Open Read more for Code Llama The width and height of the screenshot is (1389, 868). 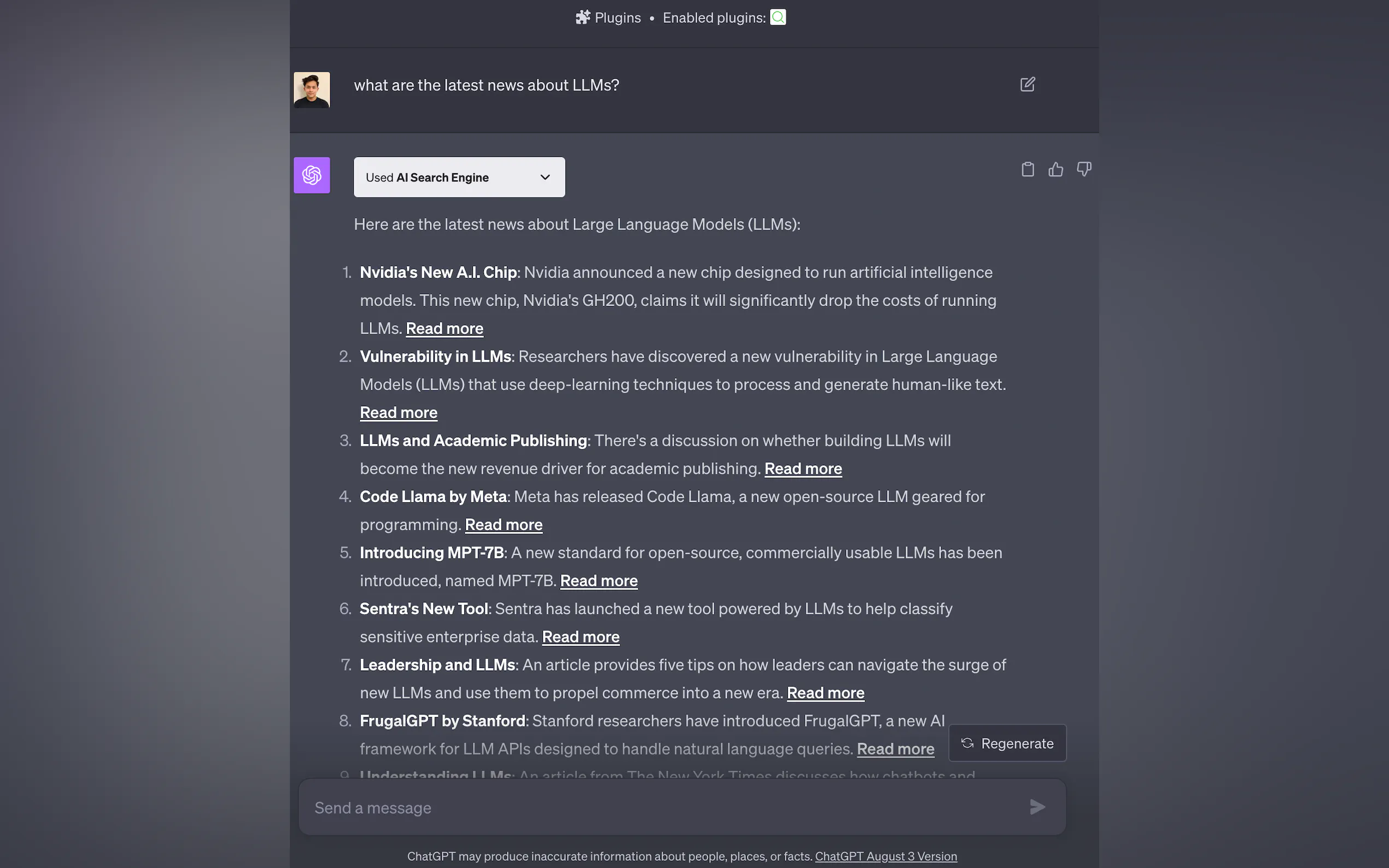[504, 525]
